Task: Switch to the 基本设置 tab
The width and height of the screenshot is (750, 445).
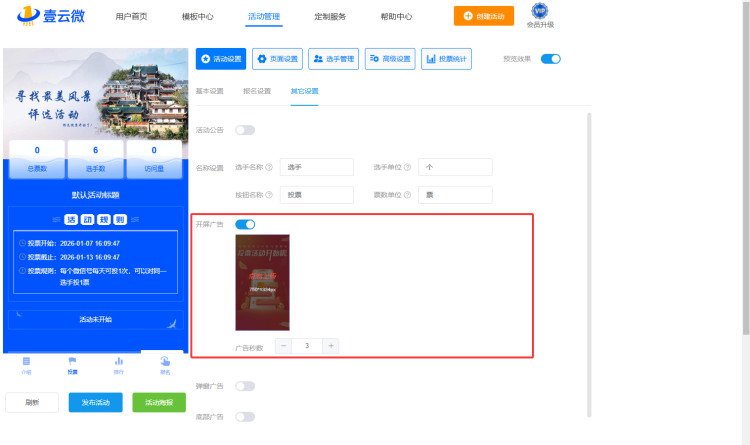Action: [x=208, y=91]
